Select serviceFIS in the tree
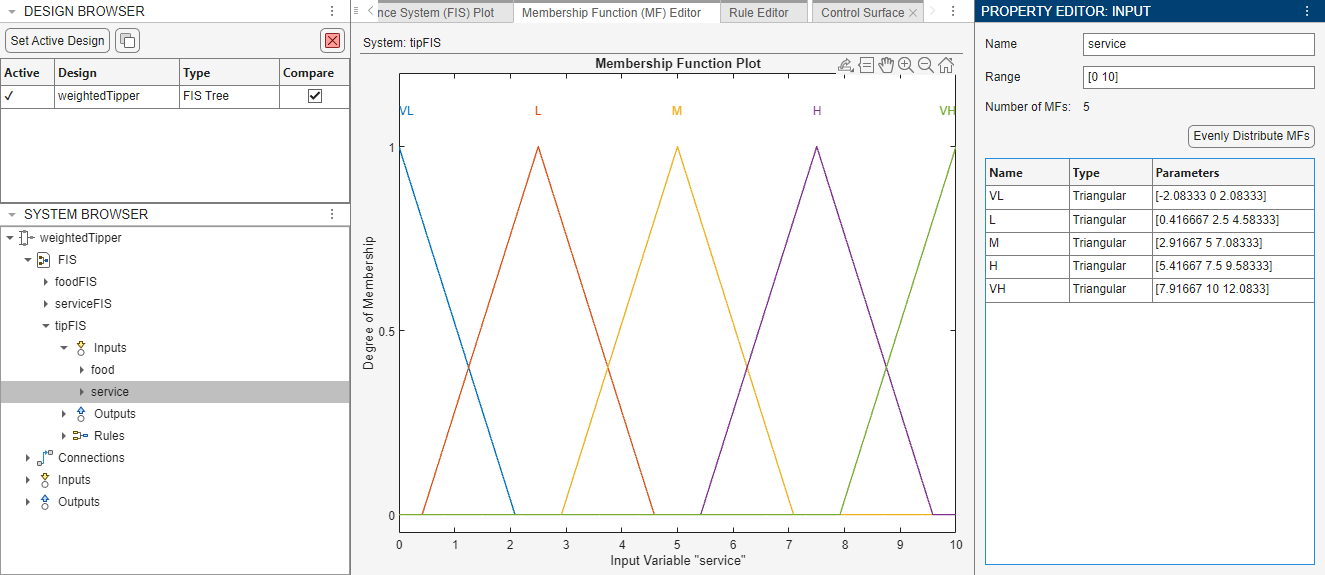 (x=83, y=304)
